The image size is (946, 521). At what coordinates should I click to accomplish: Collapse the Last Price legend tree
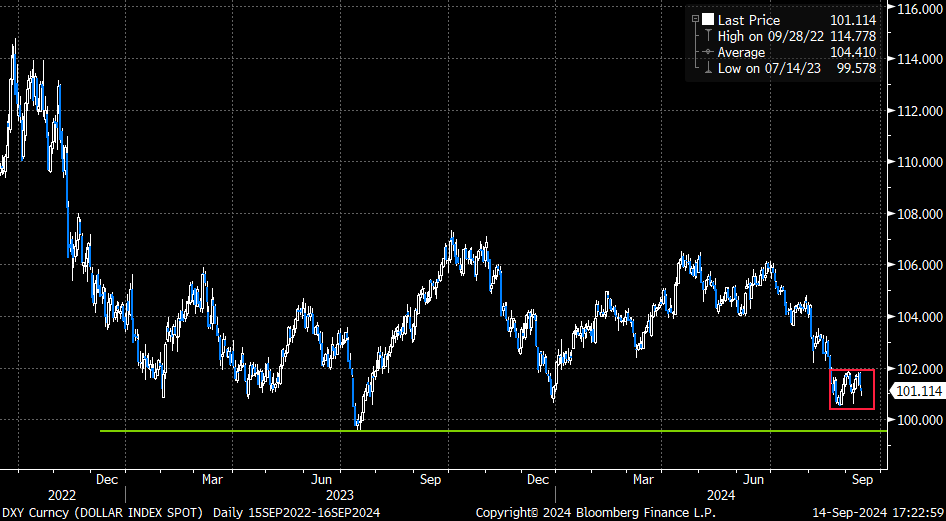point(696,19)
